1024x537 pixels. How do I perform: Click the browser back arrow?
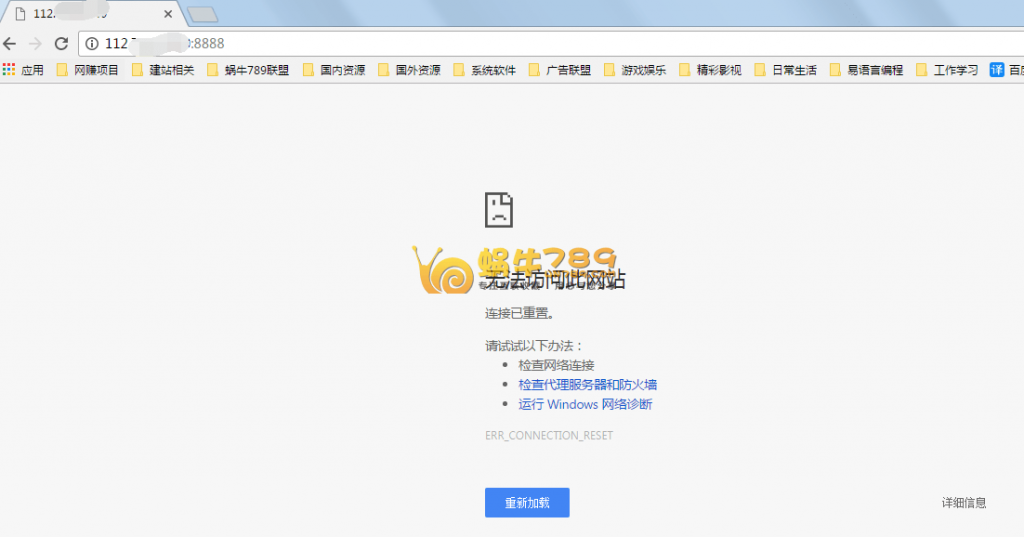point(10,44)
